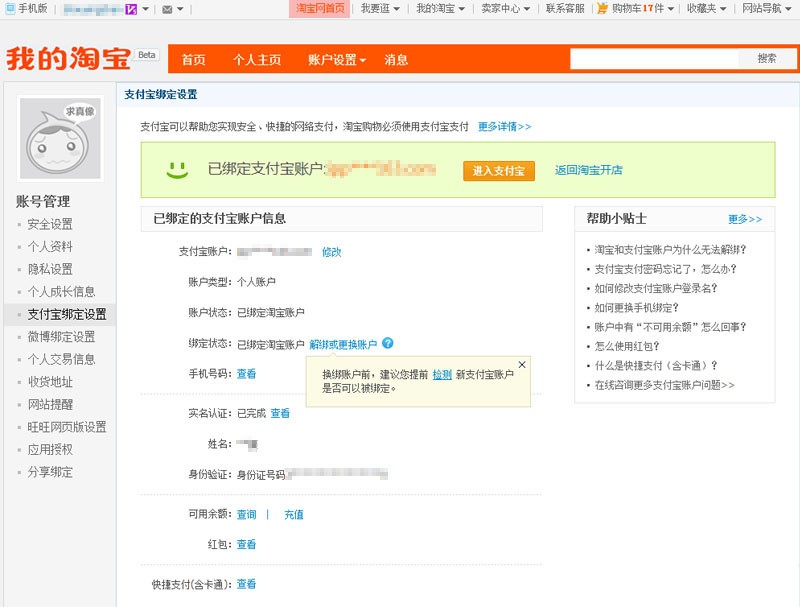Select the 个人主页 nav tab
800x607 pixels.
click(x=257, y=60)
